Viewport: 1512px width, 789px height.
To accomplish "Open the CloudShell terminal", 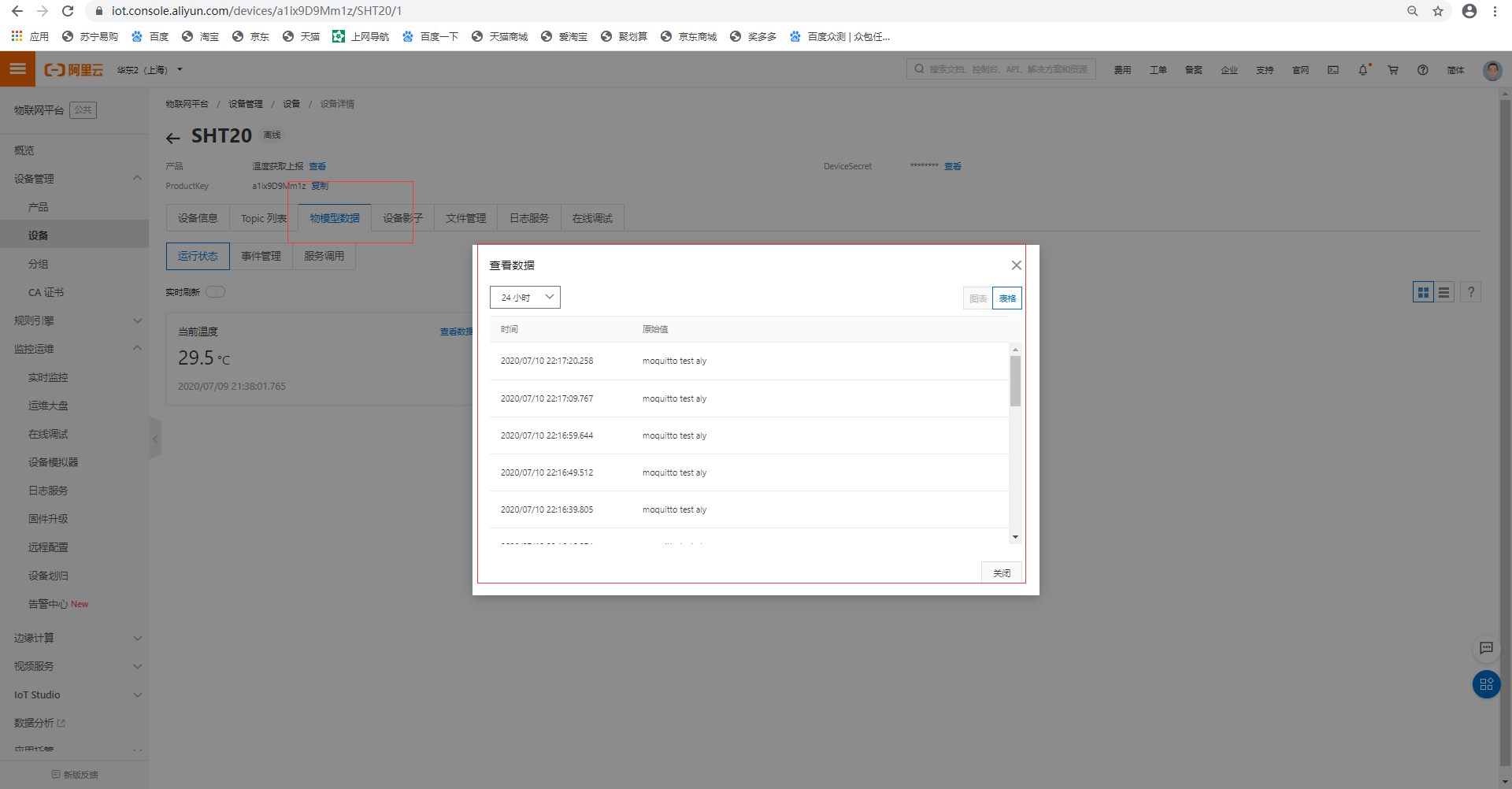I will pos(1332,70).
